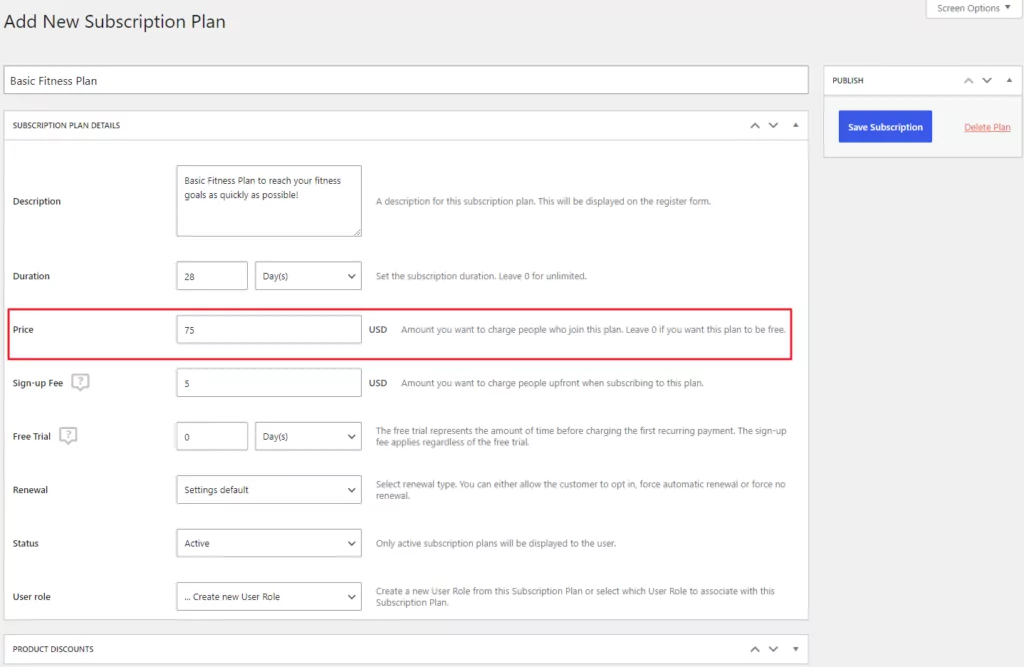
Task: Click the Status field label
Action: click(x=25, y=543)
